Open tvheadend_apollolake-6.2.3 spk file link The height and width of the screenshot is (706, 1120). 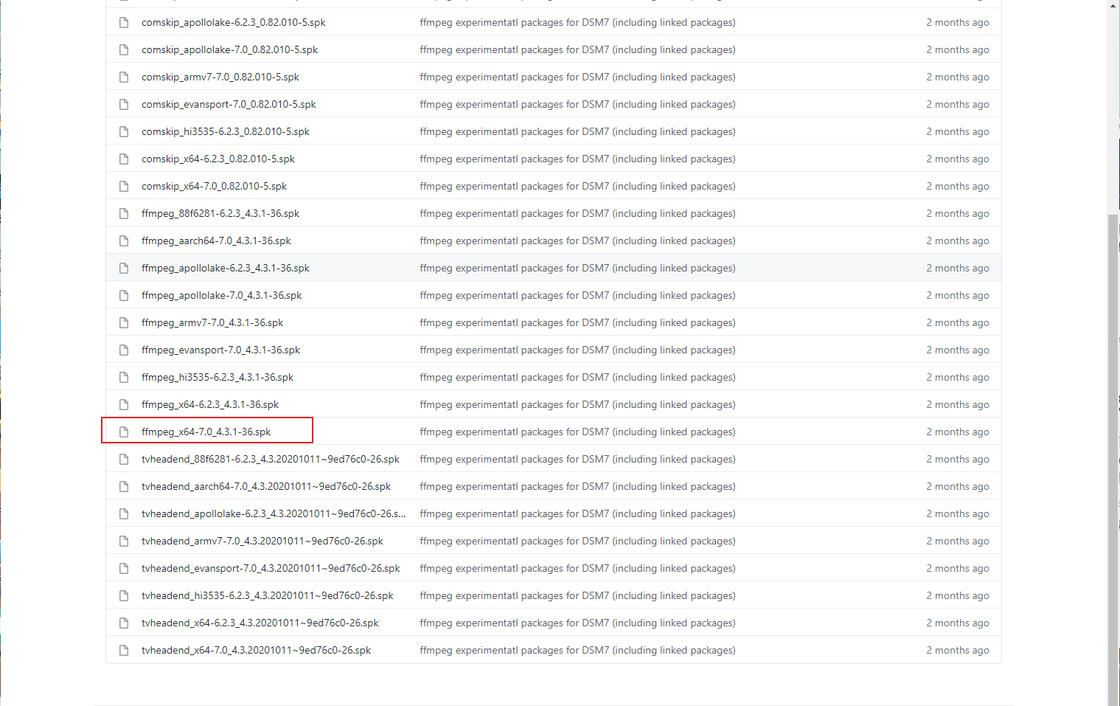coord(273,514)
